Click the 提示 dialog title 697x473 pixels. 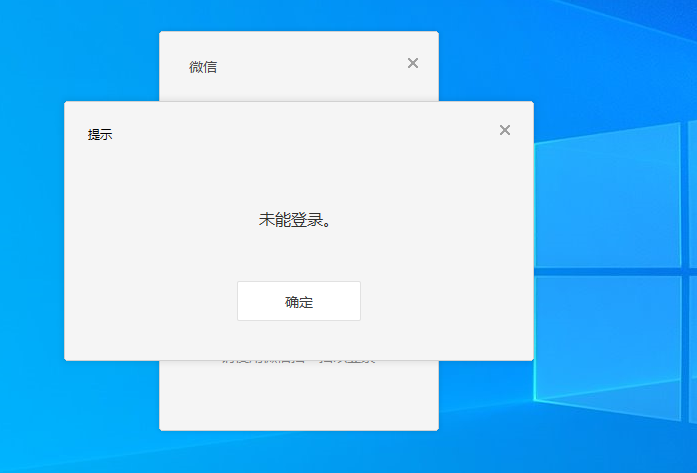(100, 134)
